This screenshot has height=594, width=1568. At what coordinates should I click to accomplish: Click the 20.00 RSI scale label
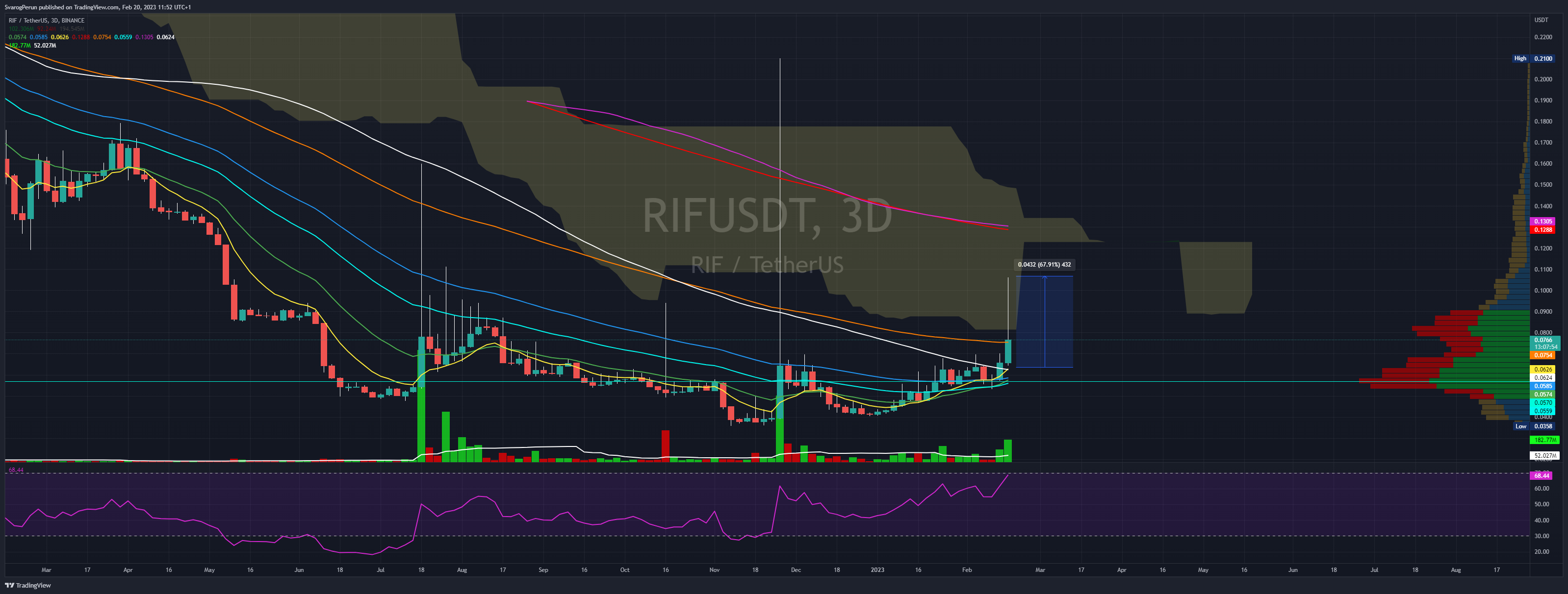click(x=1542, y=552)
